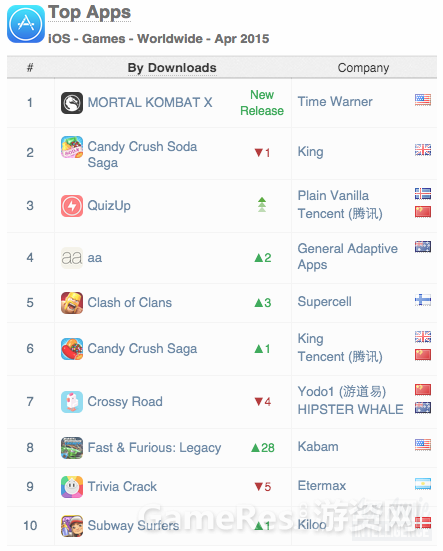Click the Finland flag beside Supercell
443x551 pixels.
point(423,300)
